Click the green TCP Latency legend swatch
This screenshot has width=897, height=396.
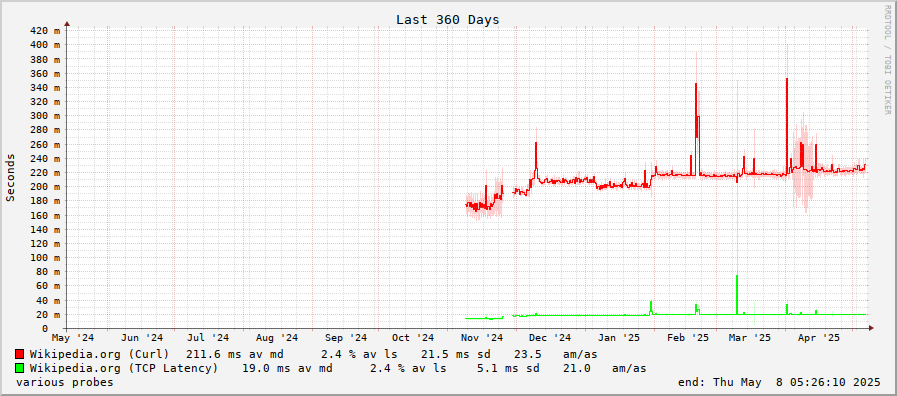click(19, 368)
